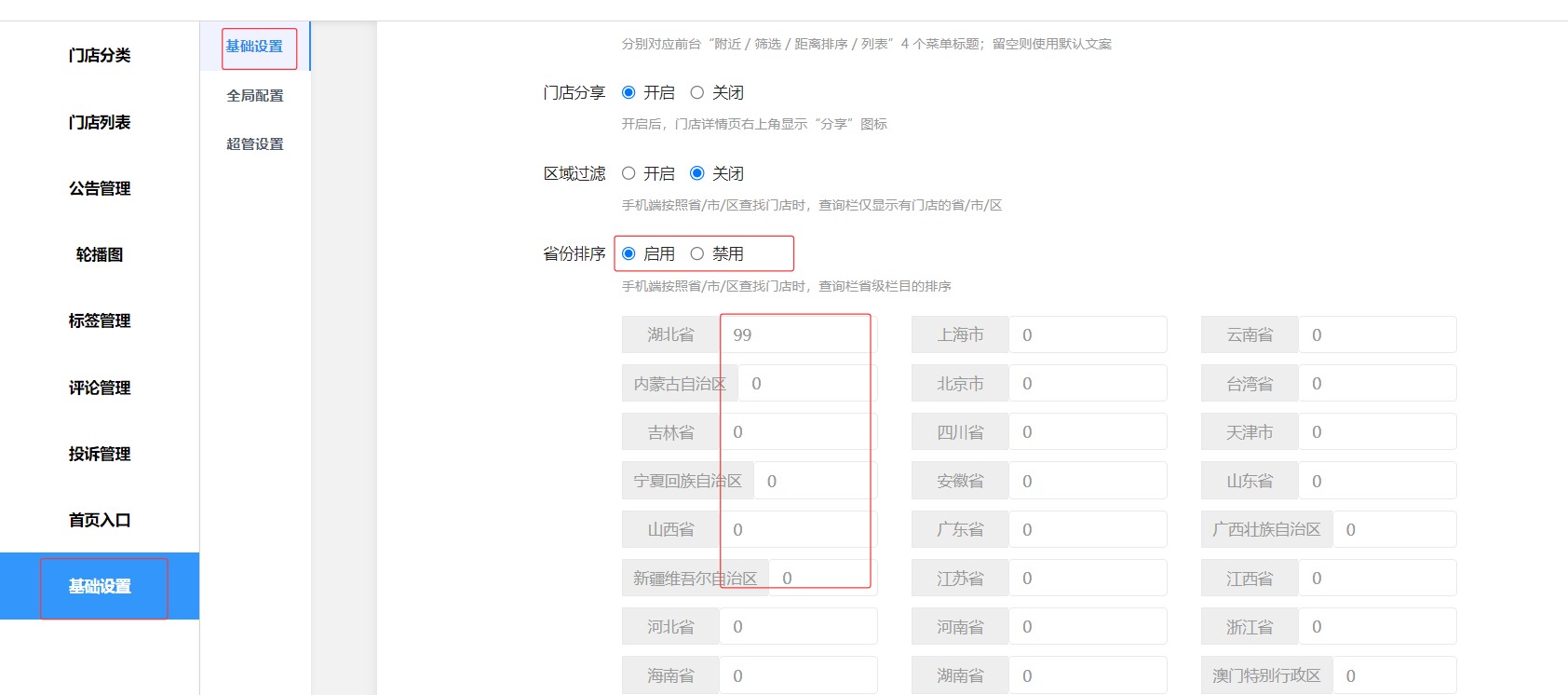The width and height of the screenshot is (1568, 695).
Task: Open 首页入口 menu item
Action: tap(100, 520)
